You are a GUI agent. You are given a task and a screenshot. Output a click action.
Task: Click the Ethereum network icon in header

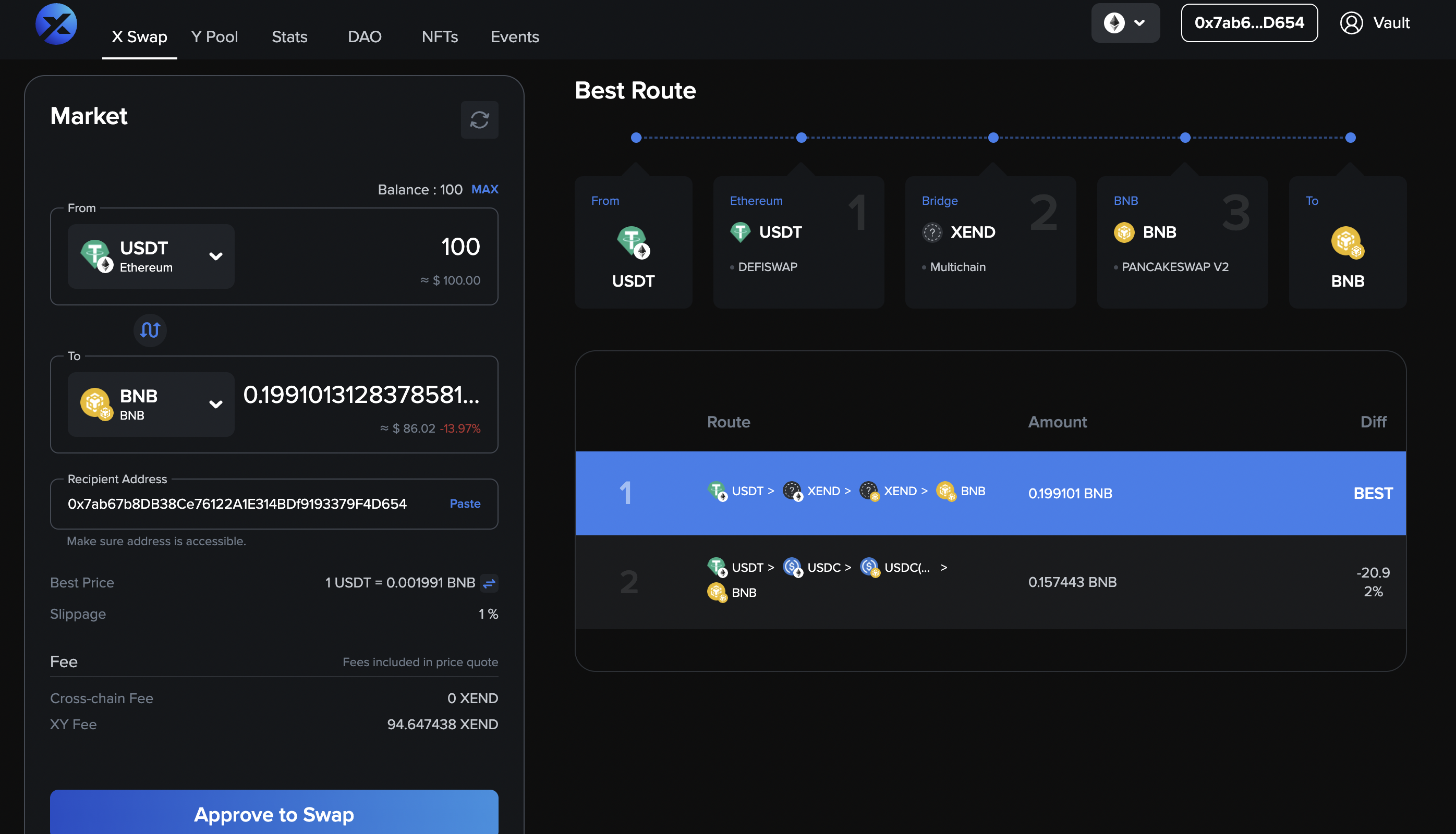point(1114,23)
